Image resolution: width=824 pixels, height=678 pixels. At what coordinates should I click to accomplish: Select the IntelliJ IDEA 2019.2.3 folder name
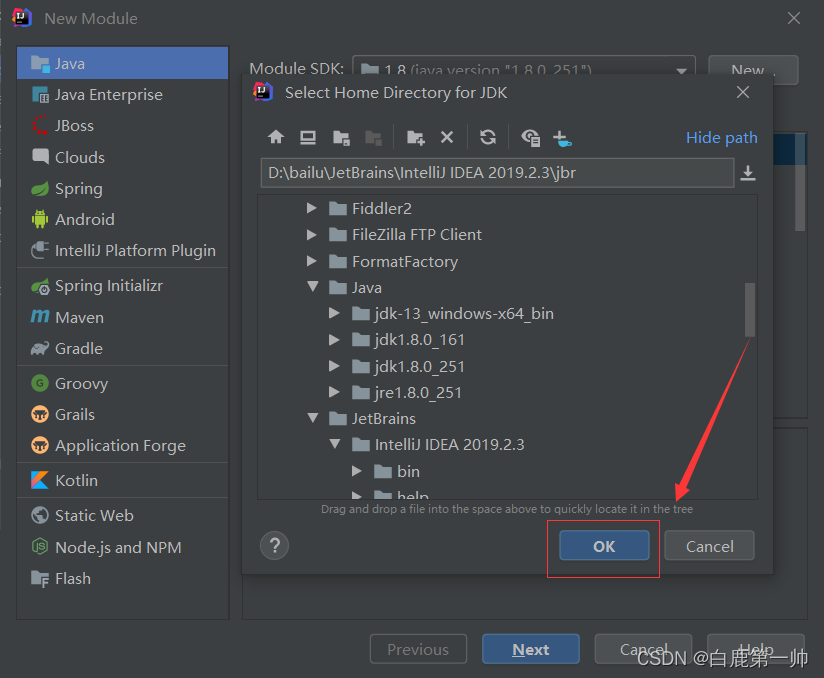[449, 445]
